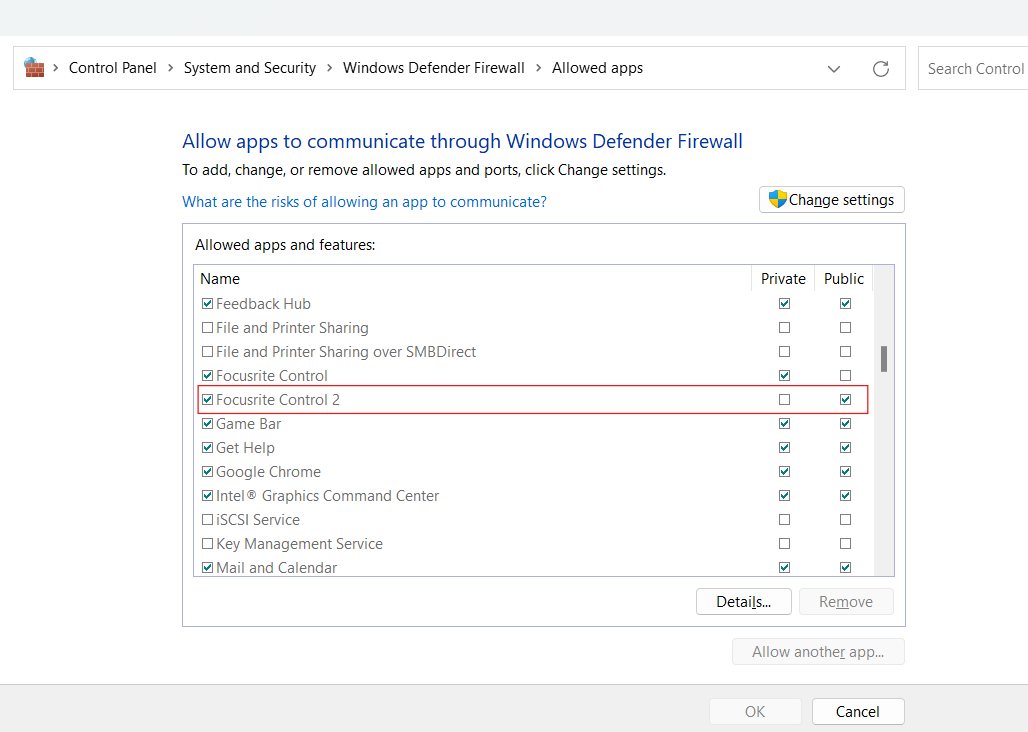Toggle Public checkbox for Mail and Calendar
The image size is (1028, 732).
coord(845,568)
